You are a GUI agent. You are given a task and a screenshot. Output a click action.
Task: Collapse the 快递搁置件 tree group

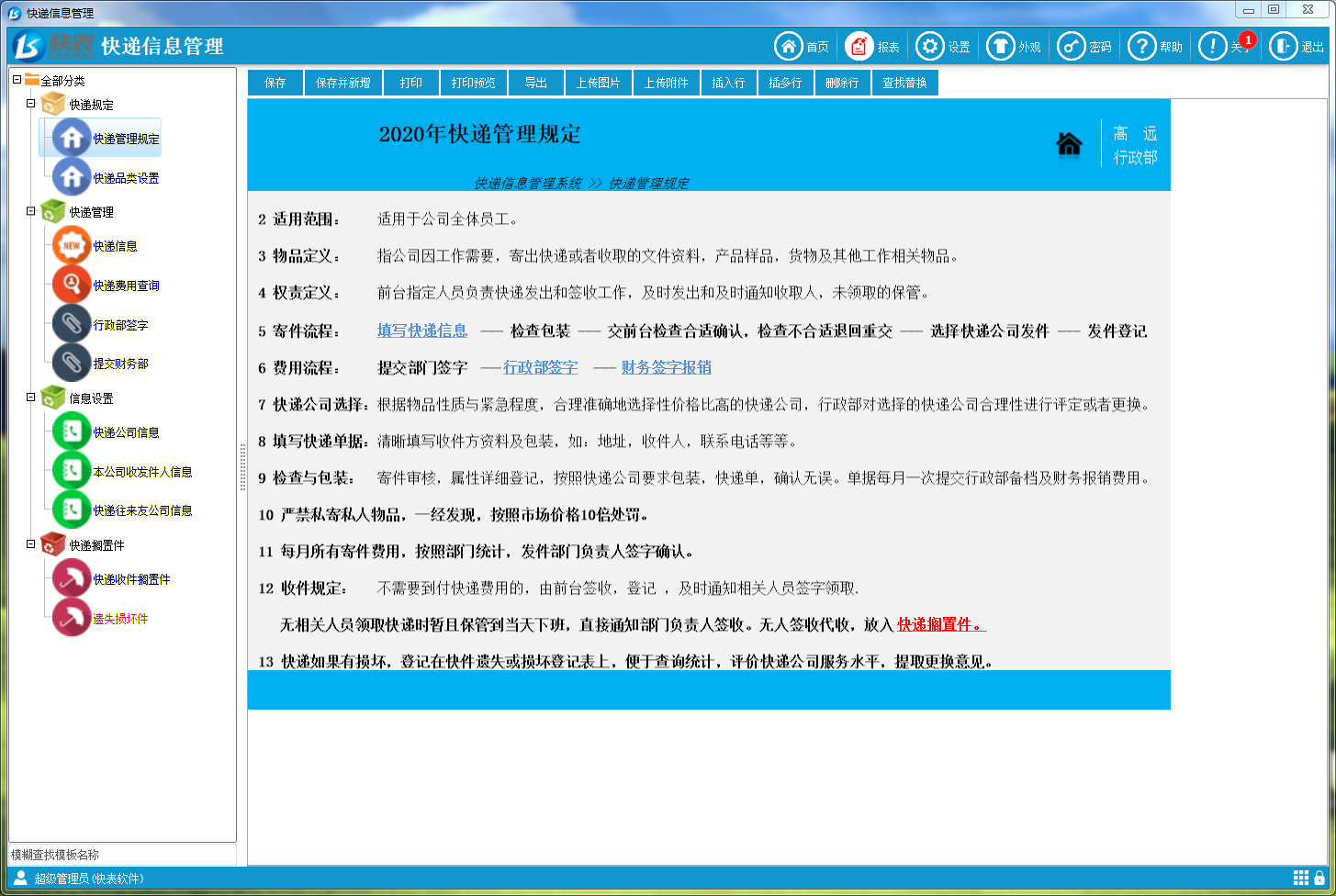pyautogui.click(x=31, y=544)
